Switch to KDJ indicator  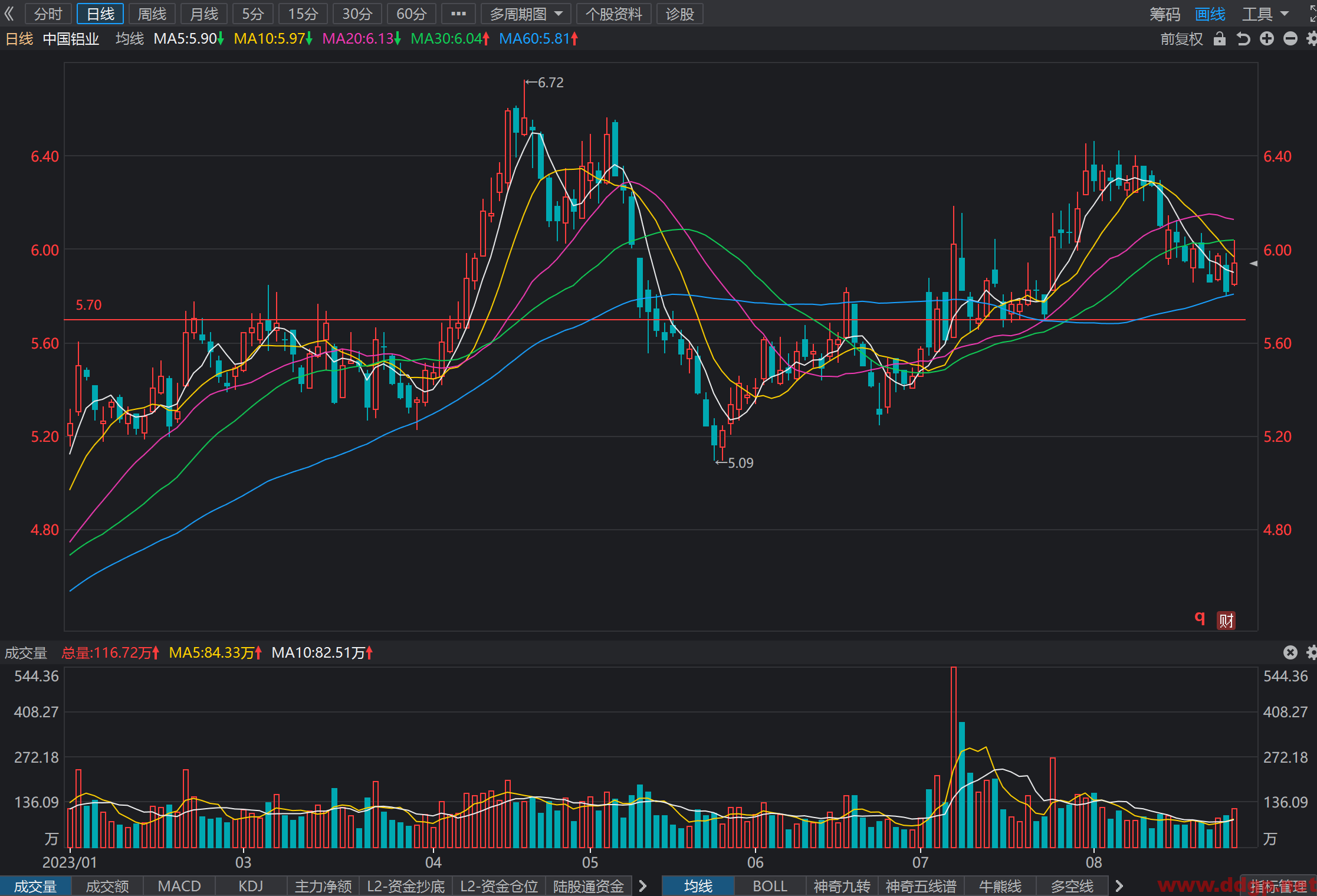click(251, 886)
